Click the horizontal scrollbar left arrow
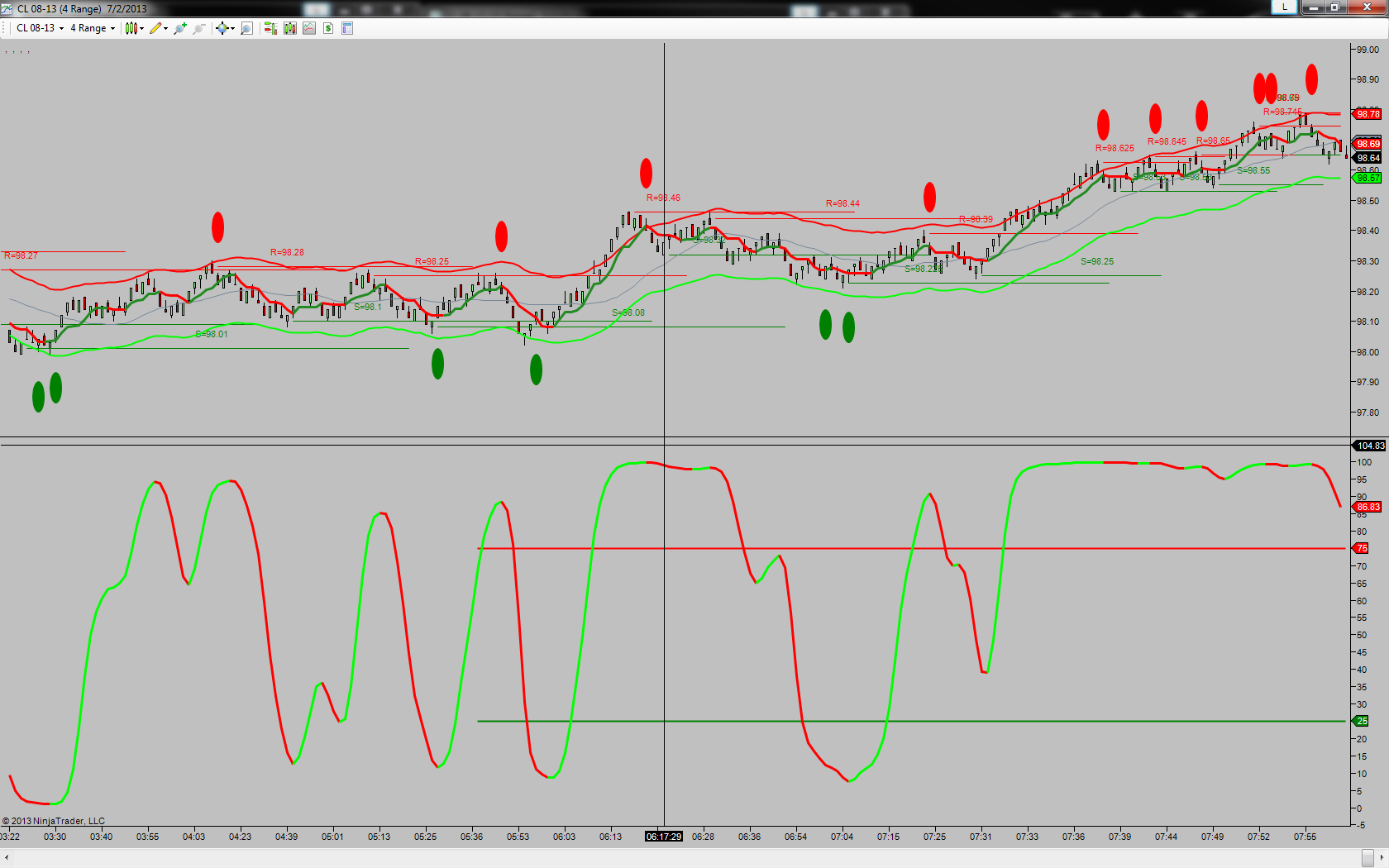The image size is (1389, 868). (x=7, y=858)
